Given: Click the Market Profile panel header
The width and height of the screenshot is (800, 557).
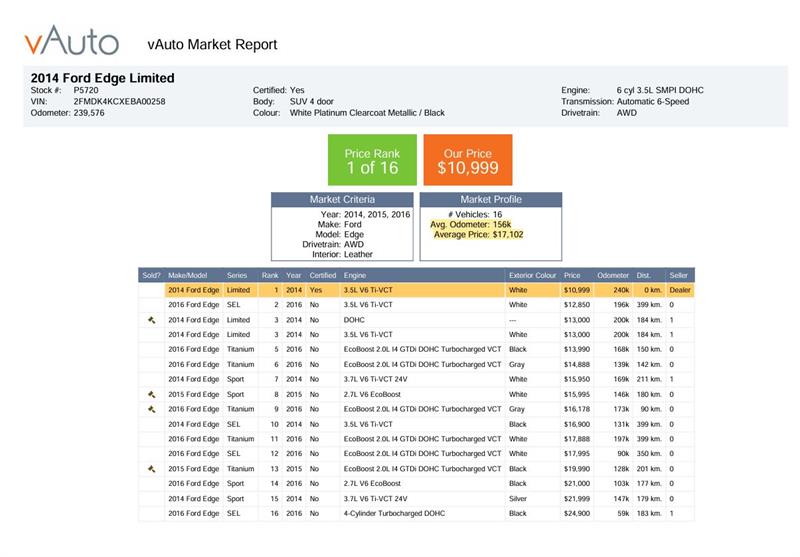Looking at the screenshot, I should (491, 199).
